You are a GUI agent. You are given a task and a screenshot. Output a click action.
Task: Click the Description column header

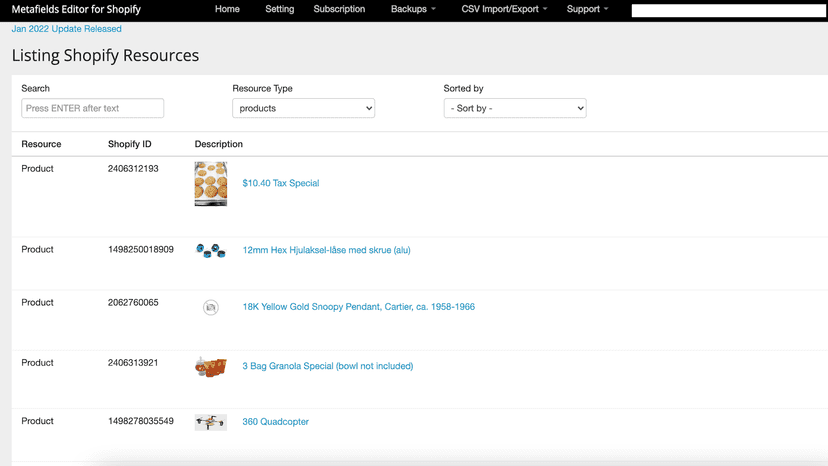pos(219,144)
